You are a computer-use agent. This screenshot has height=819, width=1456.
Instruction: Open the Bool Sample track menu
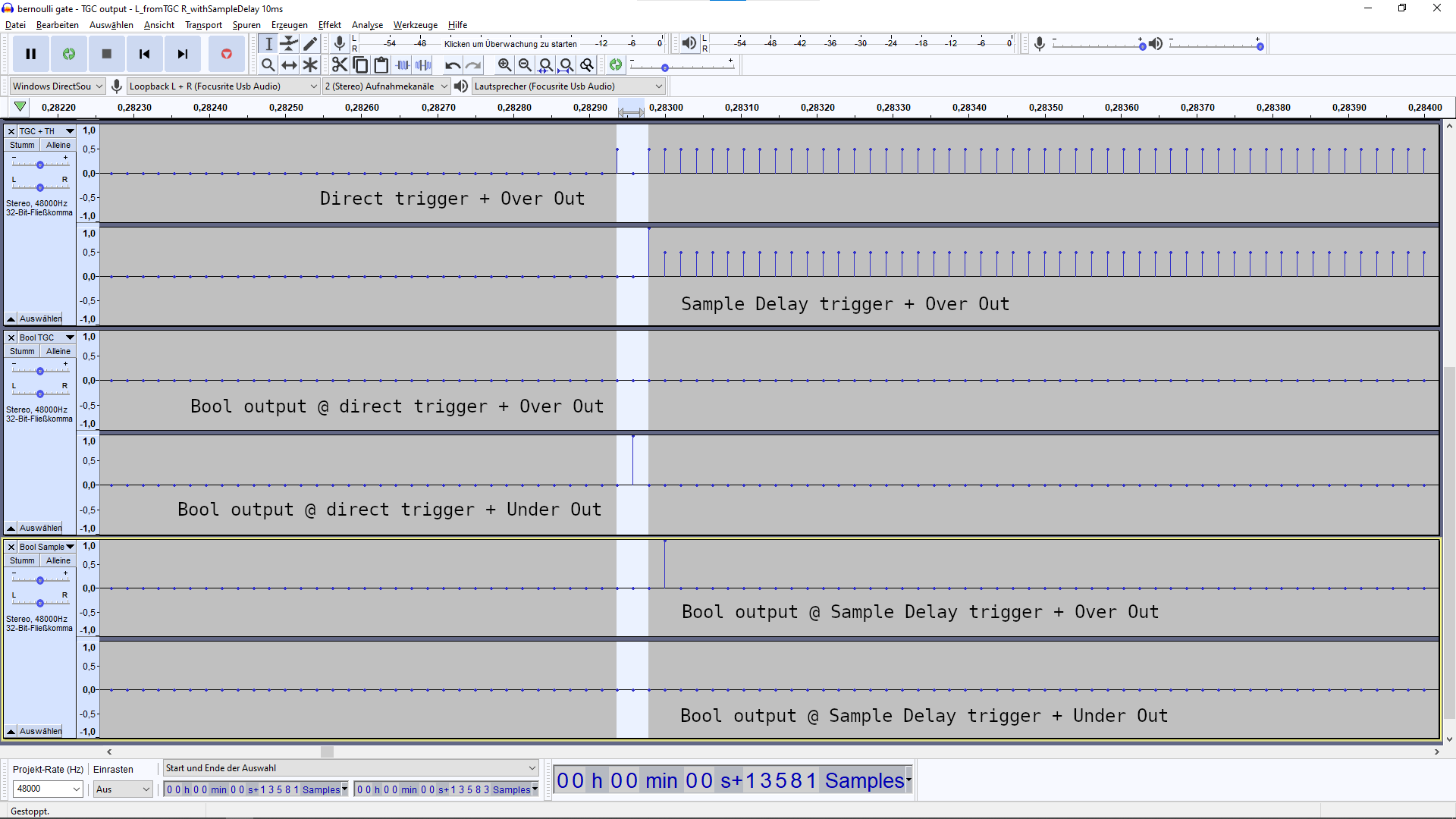pyautogui.click(x=46, y=547)
